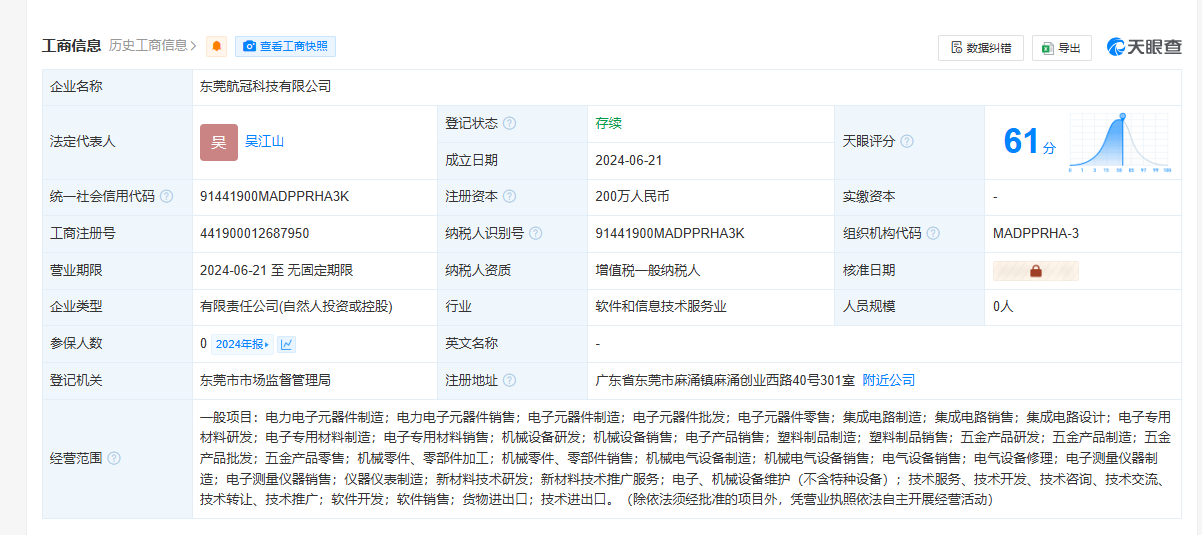This screenshot has height=535, width=1202.
Task: Select credit code 91441900MADPPRHA3K under 统一社会信用代码
Action: pos(274,197)
